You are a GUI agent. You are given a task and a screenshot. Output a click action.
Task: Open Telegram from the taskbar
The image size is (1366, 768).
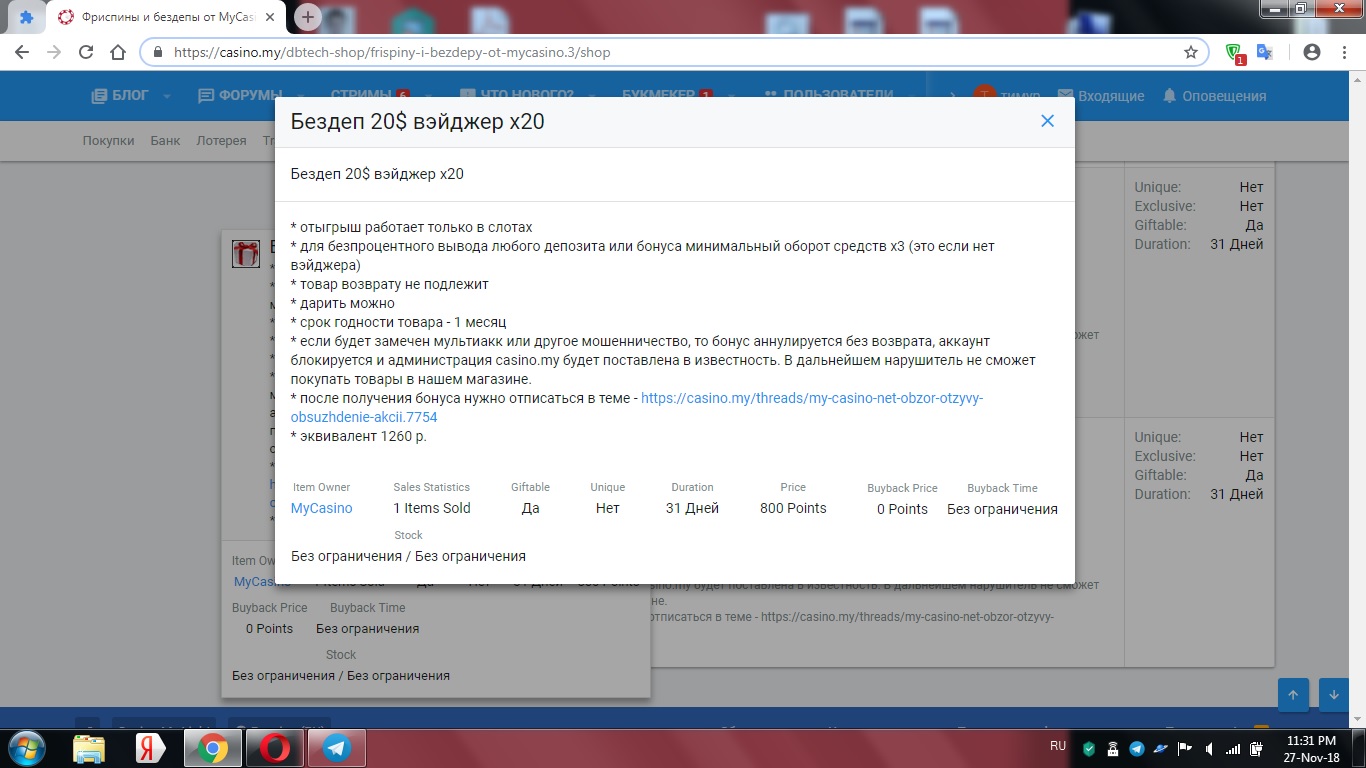[336, 748]
